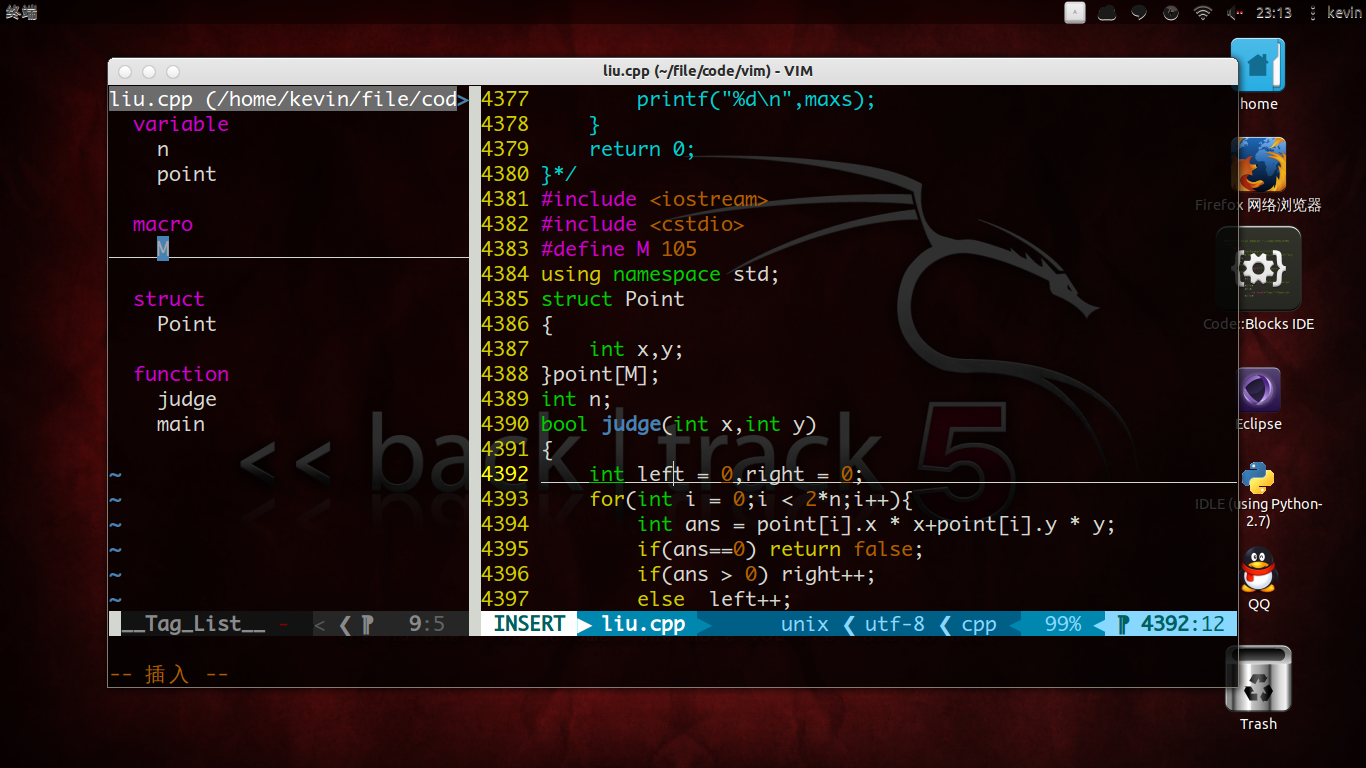Open the messaging chat bubble indicator
Viewport: 1366px width, 768px height.
1139,13
